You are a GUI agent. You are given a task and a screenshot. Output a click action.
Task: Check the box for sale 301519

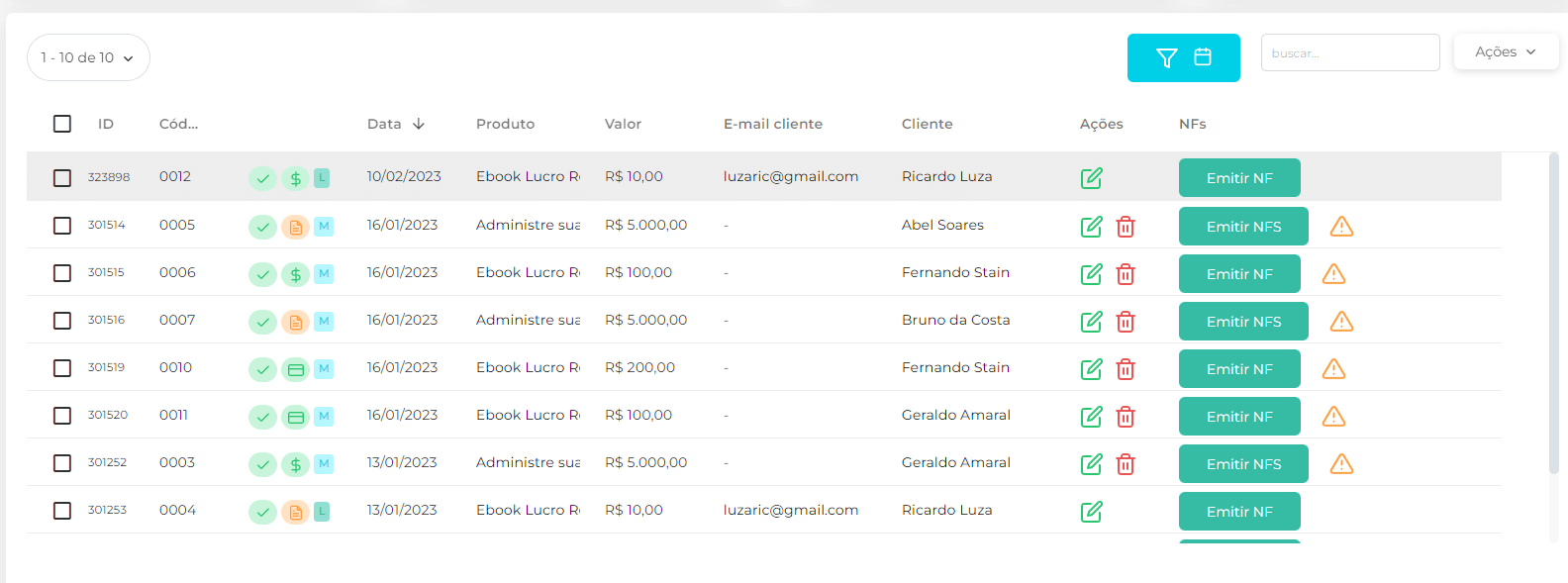coord(62,368)
